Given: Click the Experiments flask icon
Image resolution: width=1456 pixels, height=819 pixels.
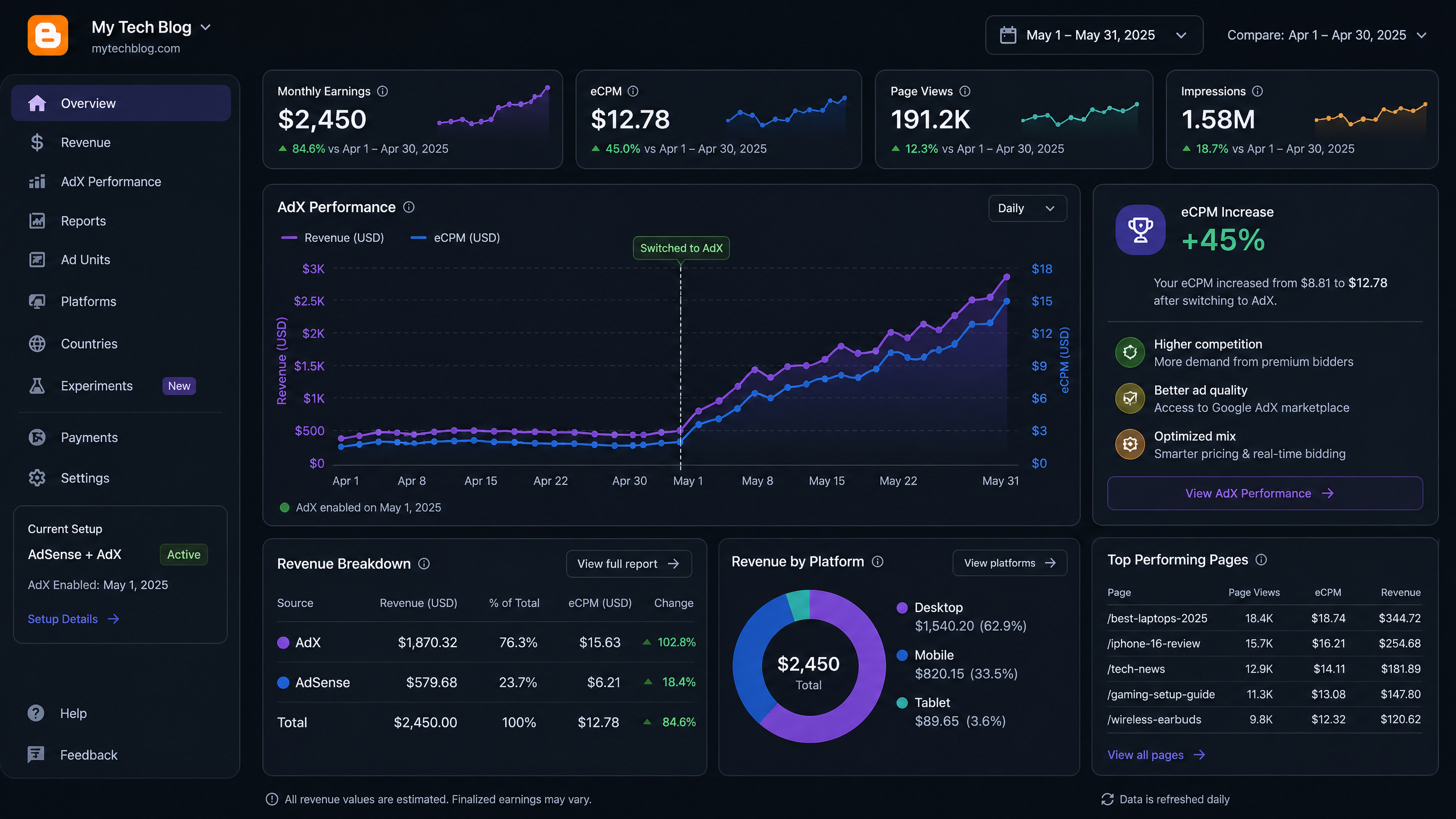Looking at the screenshot, I should [37, 386].
